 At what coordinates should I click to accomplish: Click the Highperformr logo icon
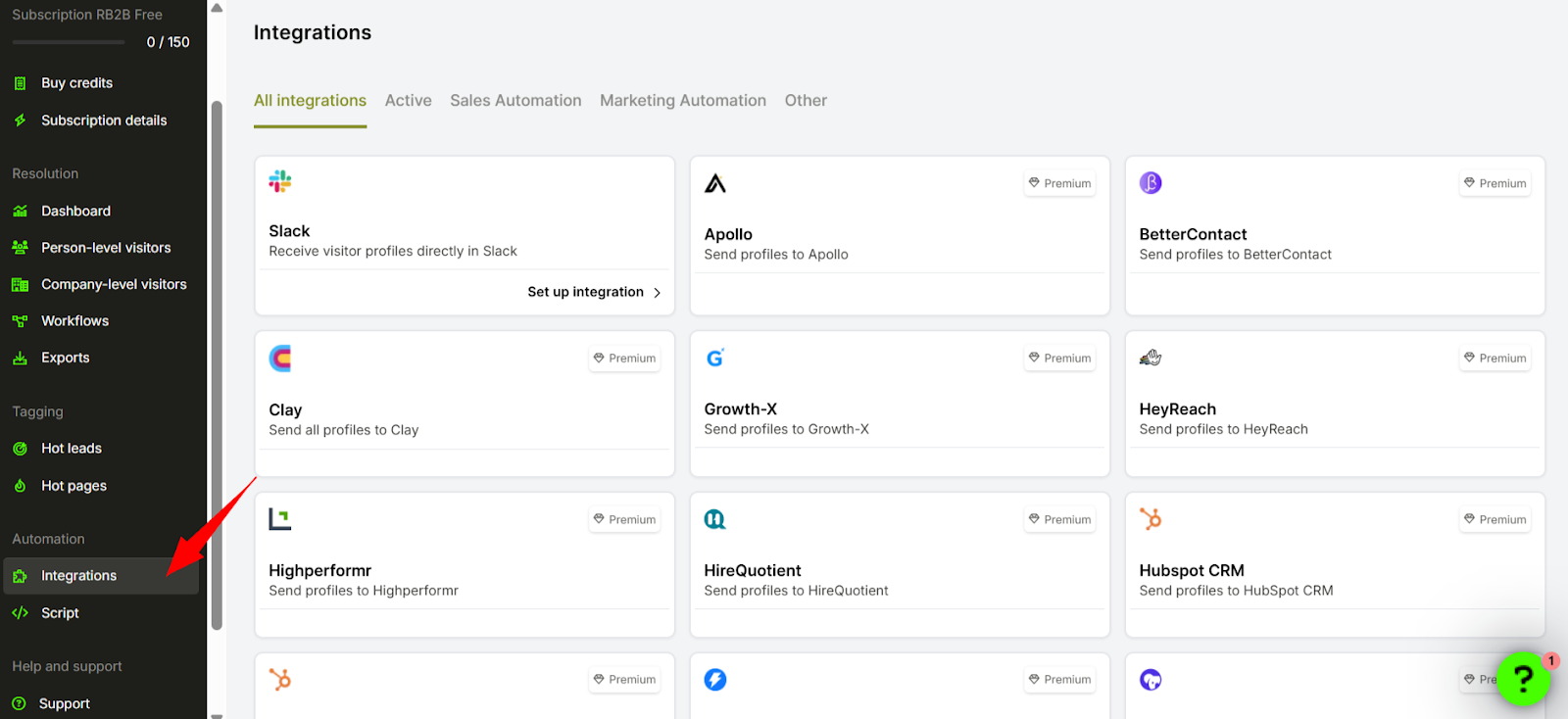coord(280,519)
